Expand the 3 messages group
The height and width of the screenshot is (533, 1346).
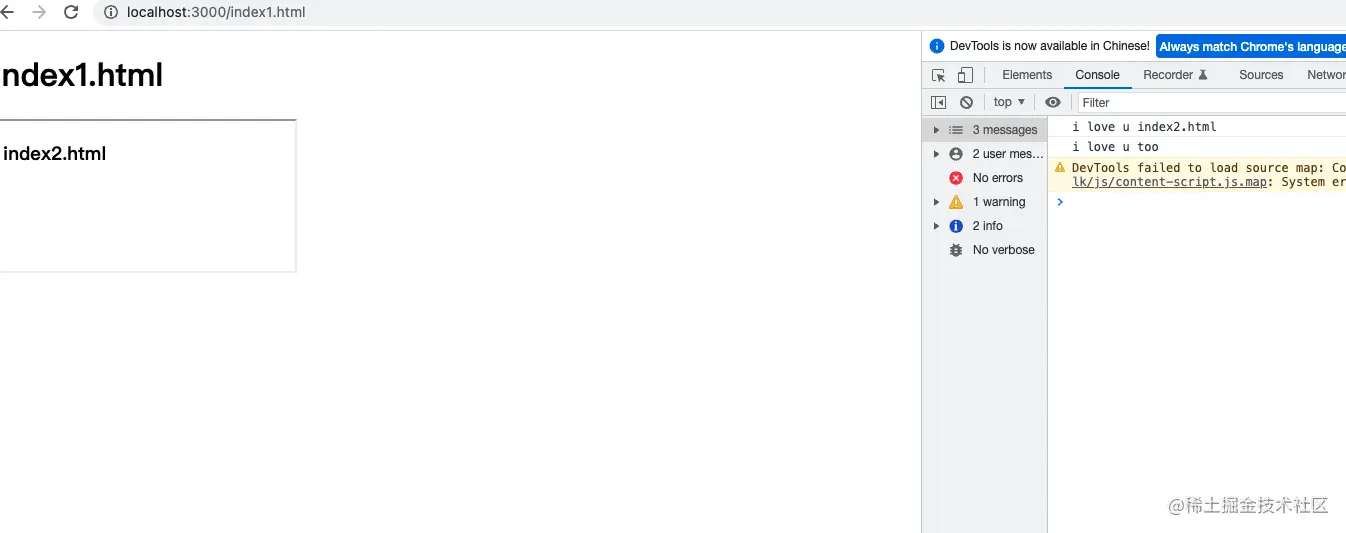[x=936, y=130]
